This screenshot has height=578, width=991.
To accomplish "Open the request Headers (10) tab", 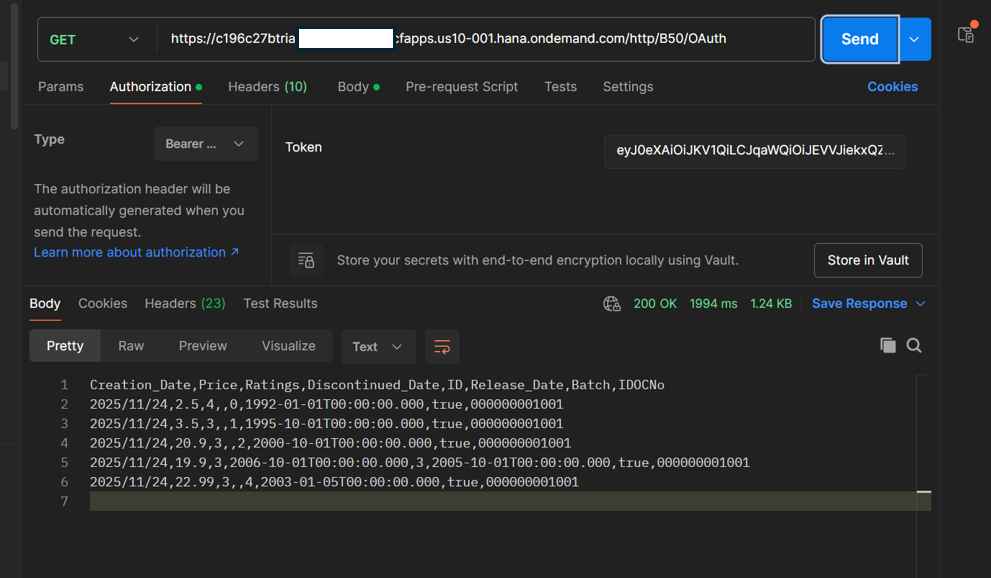I will [267, 87].
